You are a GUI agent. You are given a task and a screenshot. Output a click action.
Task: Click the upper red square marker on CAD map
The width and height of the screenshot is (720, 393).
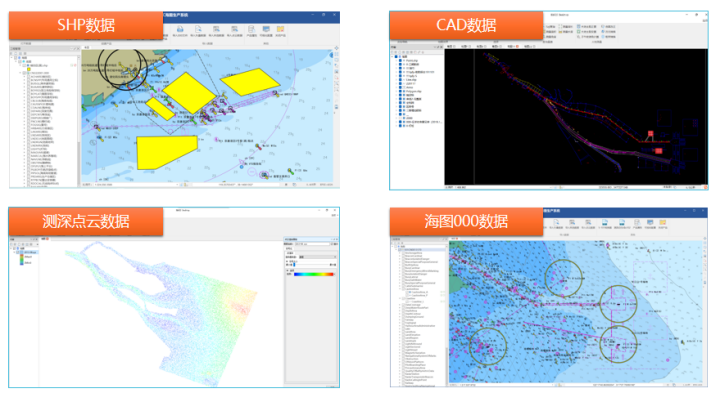tap(650, 134)
